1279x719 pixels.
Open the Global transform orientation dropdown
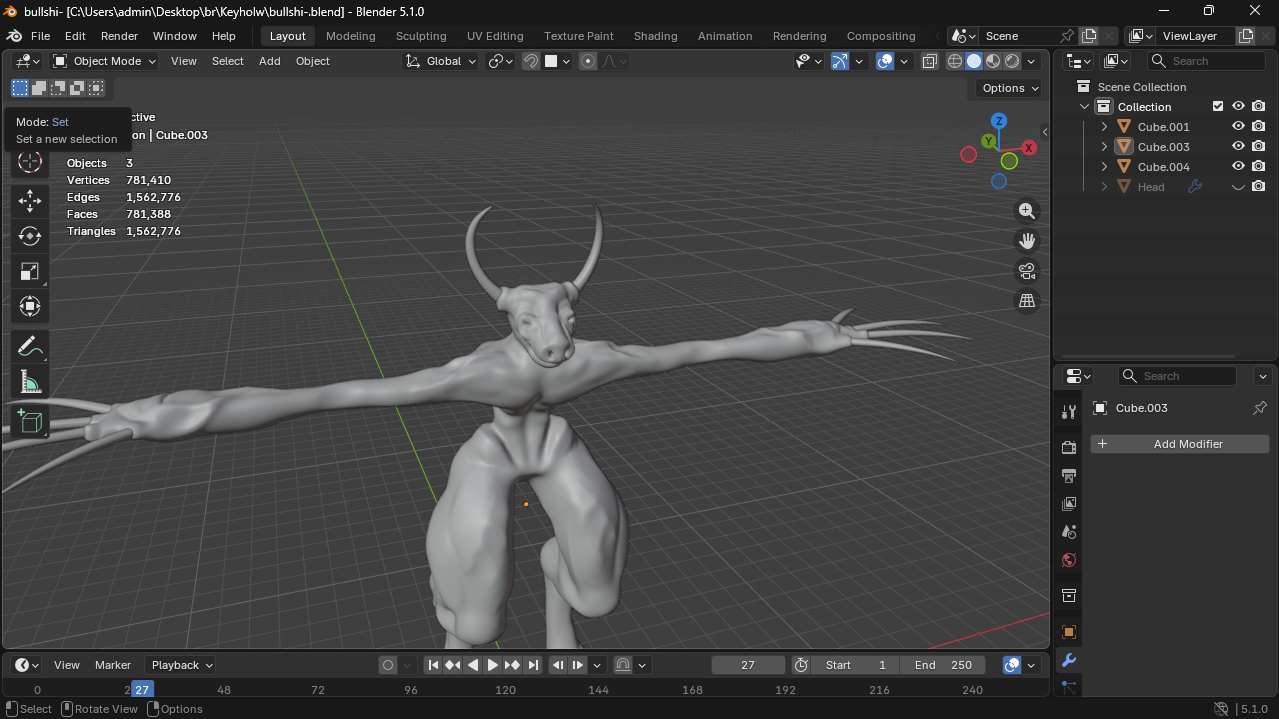(x=441, y=61)
